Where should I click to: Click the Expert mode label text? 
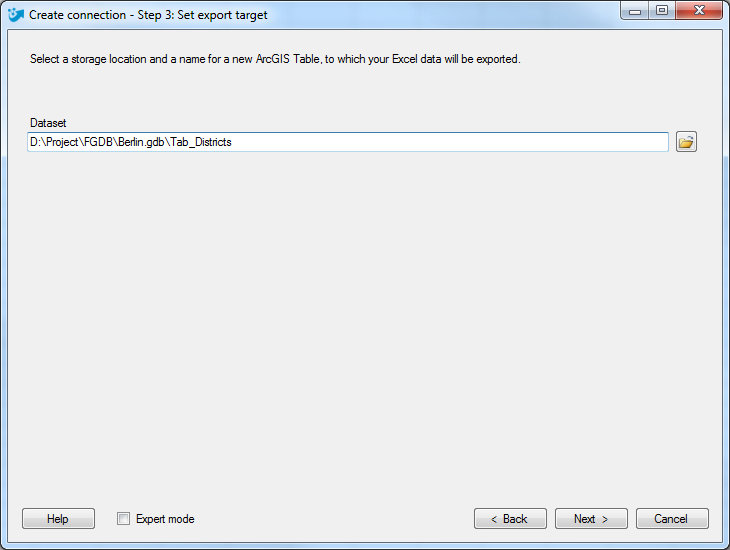(x=165, y=519)
